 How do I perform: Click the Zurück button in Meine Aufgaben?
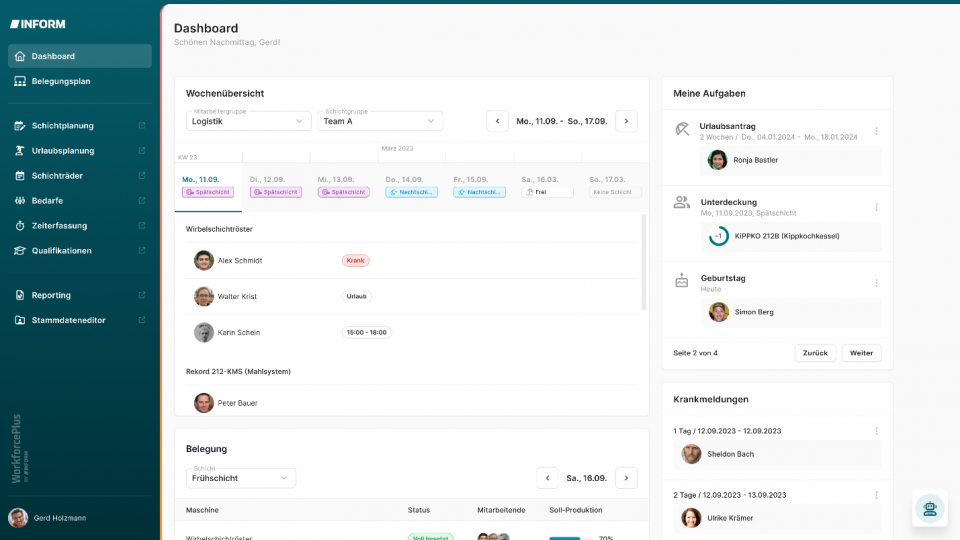[815, 353]
